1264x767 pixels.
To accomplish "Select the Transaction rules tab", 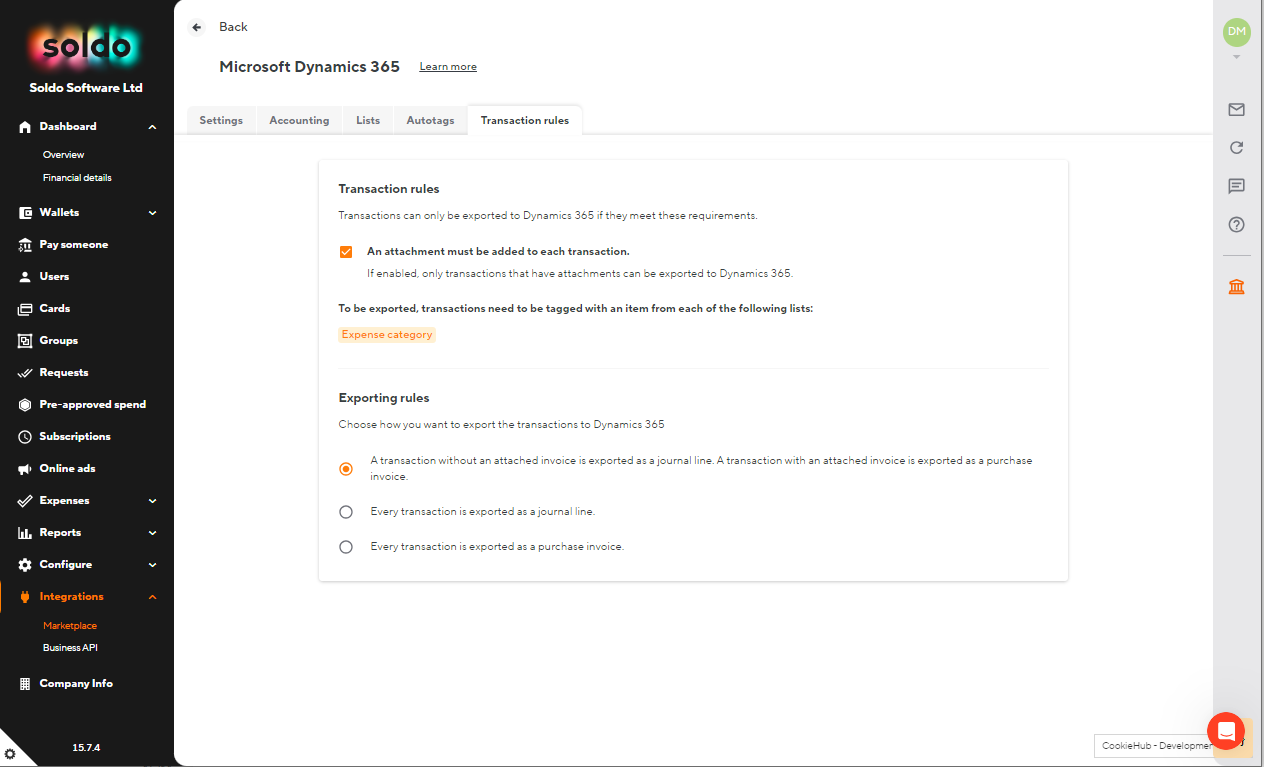I will [x=525, y=120].
